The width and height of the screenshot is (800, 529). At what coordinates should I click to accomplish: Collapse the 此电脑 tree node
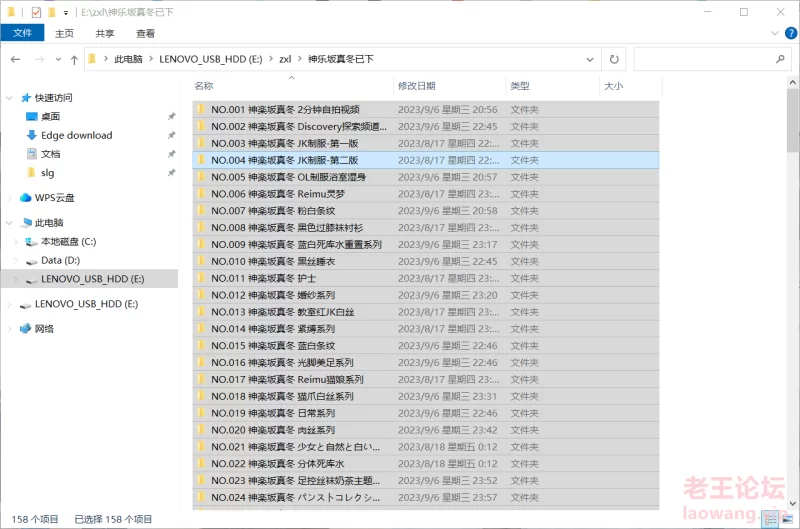pyautogui.click(x=9, y=223)
